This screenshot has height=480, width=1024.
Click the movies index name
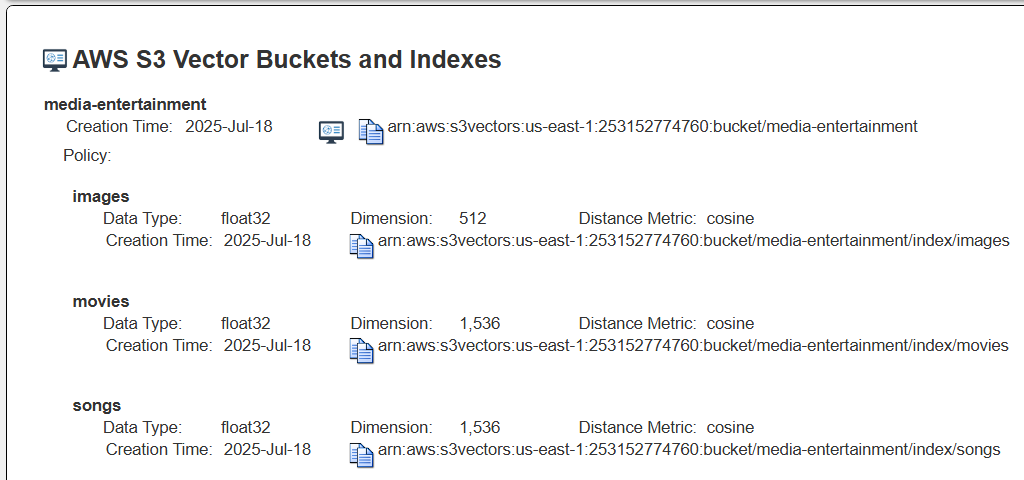[x=101, y=301]
